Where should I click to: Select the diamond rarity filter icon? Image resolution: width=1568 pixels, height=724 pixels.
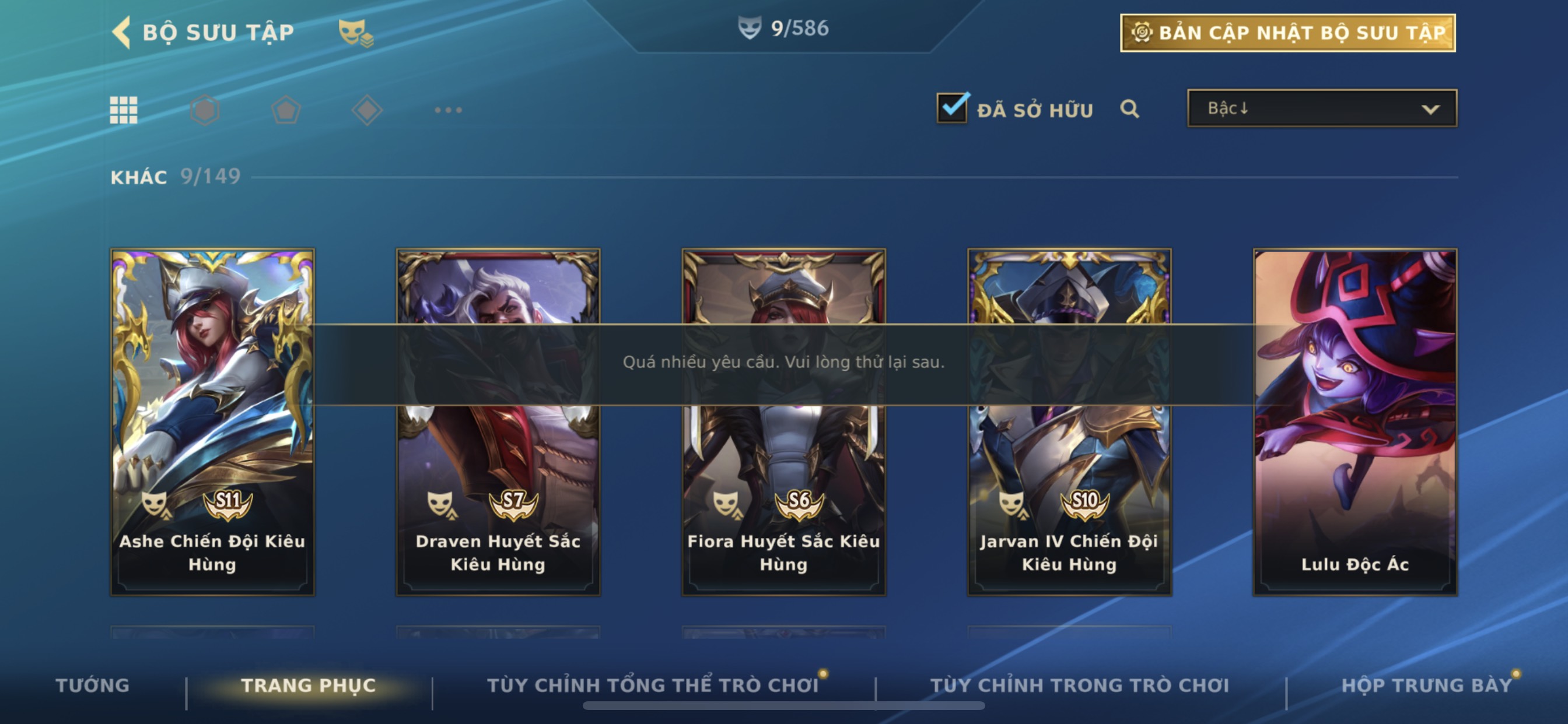(367, 110)
